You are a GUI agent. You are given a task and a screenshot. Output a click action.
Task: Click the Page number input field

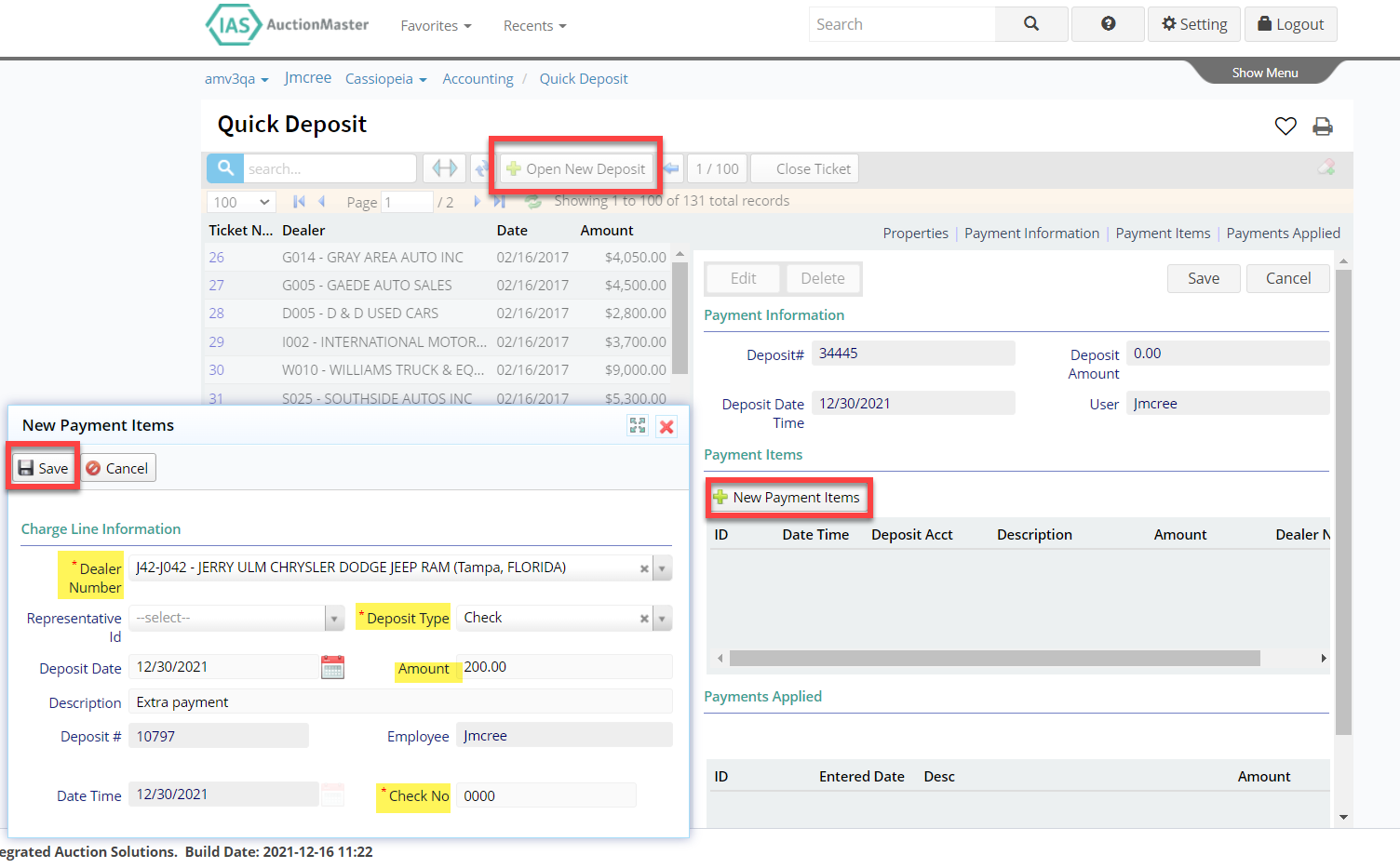(407, 202)
